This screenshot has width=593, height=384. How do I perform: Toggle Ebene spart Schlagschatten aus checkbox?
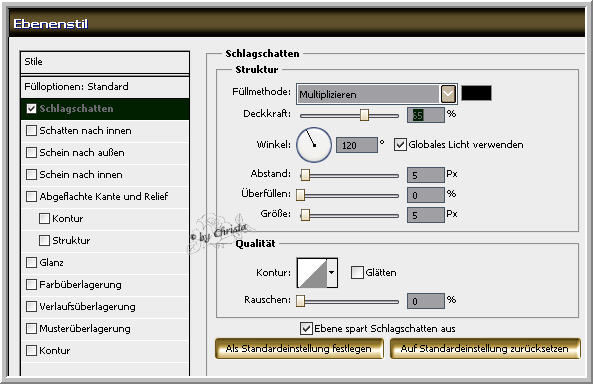click(x=306, y=328)
